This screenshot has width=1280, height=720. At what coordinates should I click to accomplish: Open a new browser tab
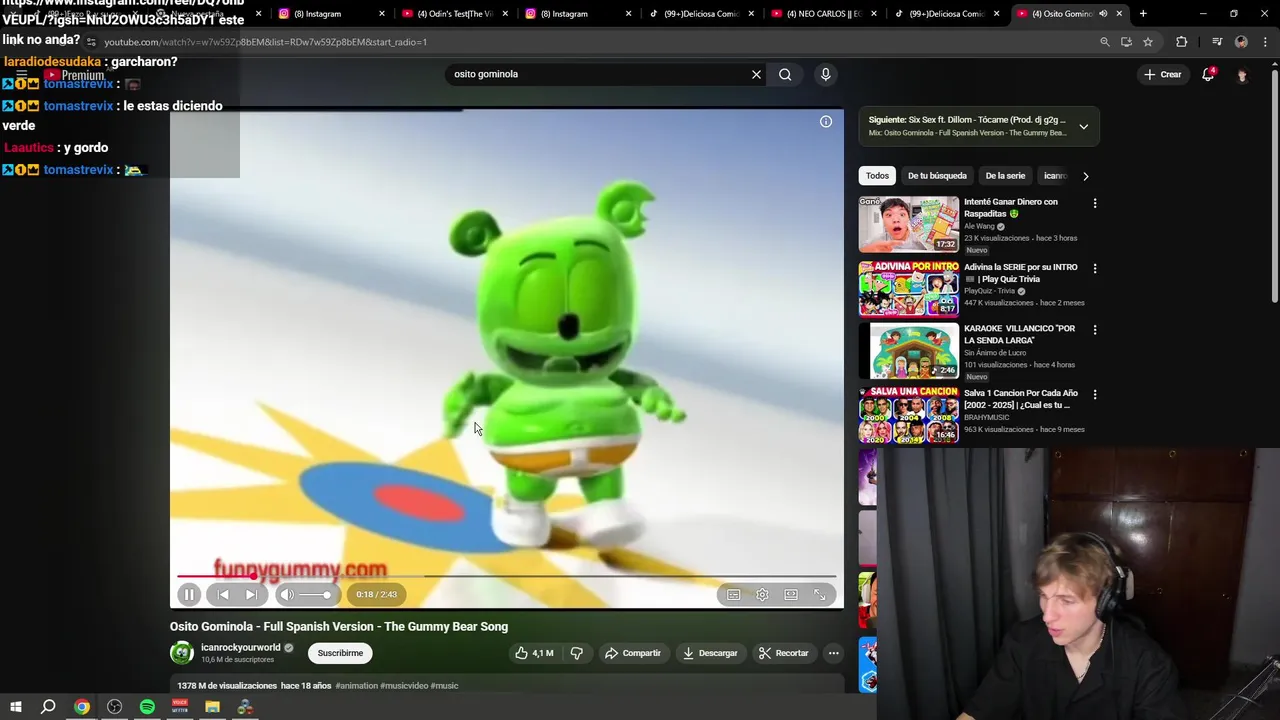click(1143, 14)
